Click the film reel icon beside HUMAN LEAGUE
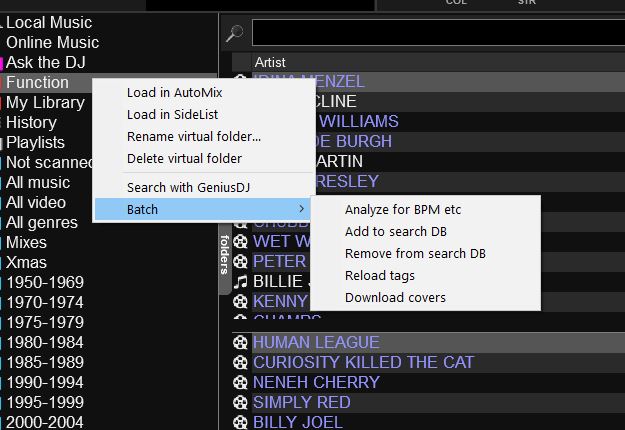The width and height of the screenshot is (625, 430). pyautogui.click(x=240, y=342)
